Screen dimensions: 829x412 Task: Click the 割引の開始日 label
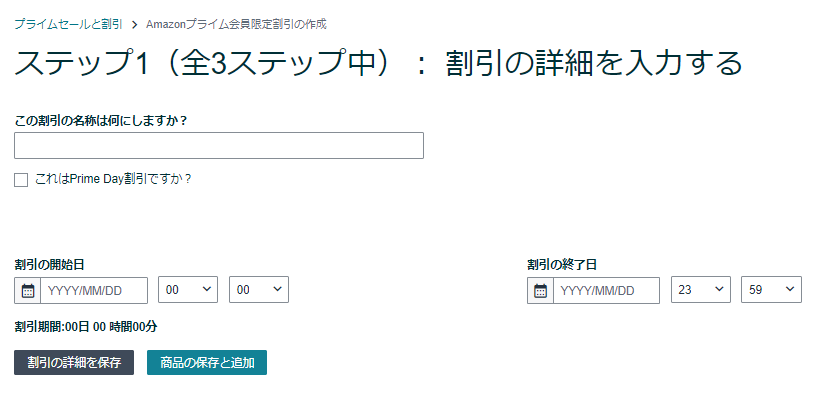coord(49,265)
